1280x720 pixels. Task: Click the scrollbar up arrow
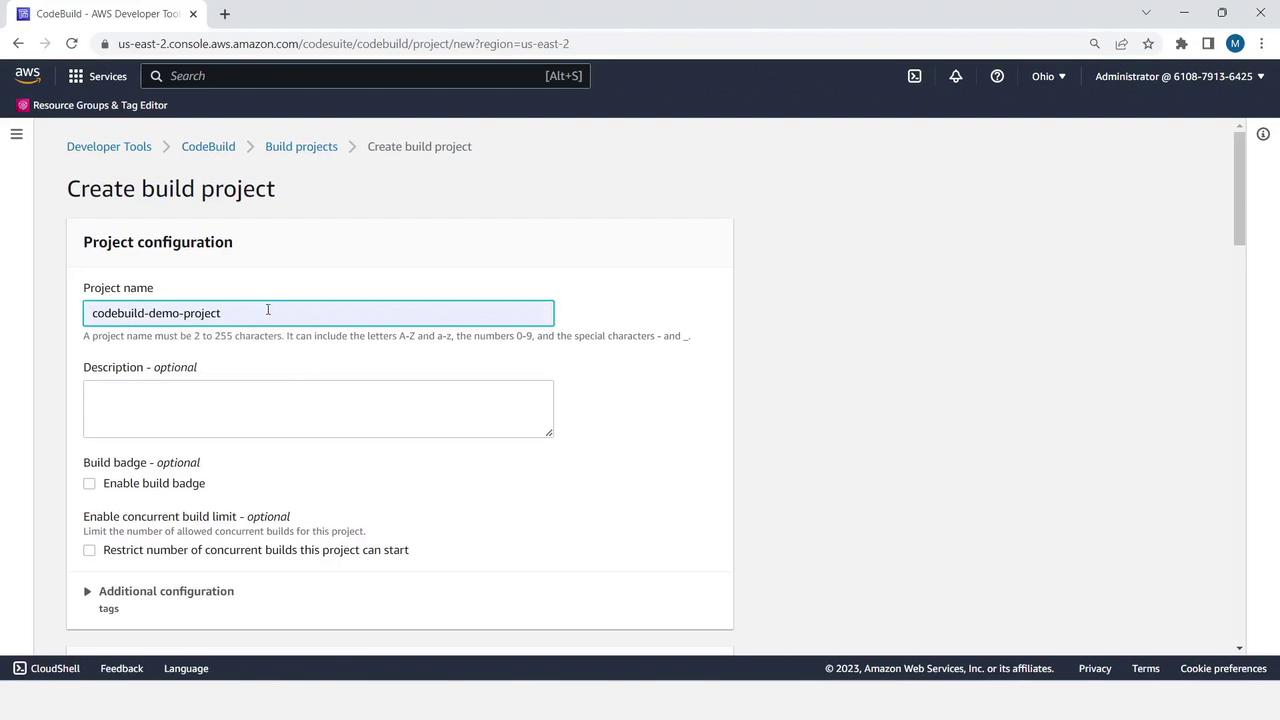click(x=1240, y=127)
